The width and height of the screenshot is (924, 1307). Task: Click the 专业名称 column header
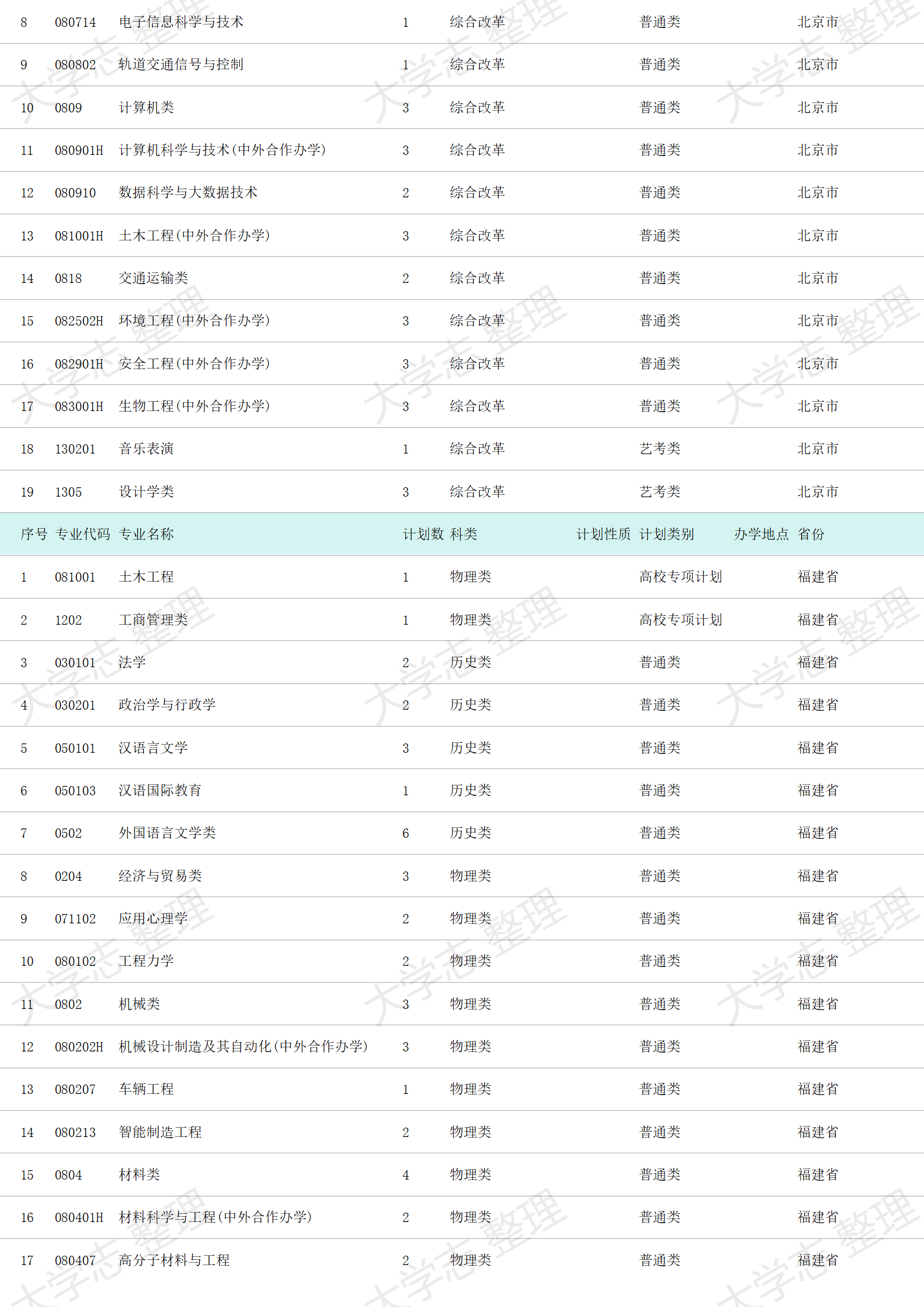[x=146, y=534]
